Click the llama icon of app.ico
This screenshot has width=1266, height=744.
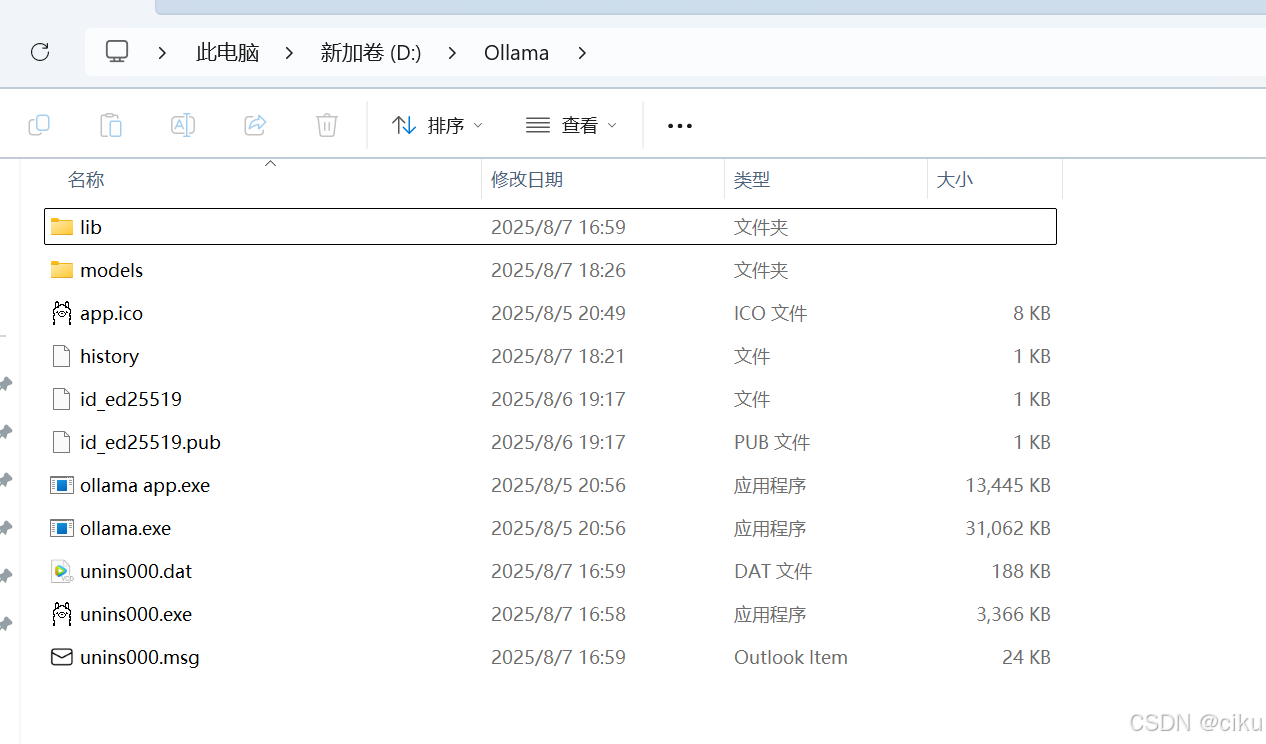[62, 313]
